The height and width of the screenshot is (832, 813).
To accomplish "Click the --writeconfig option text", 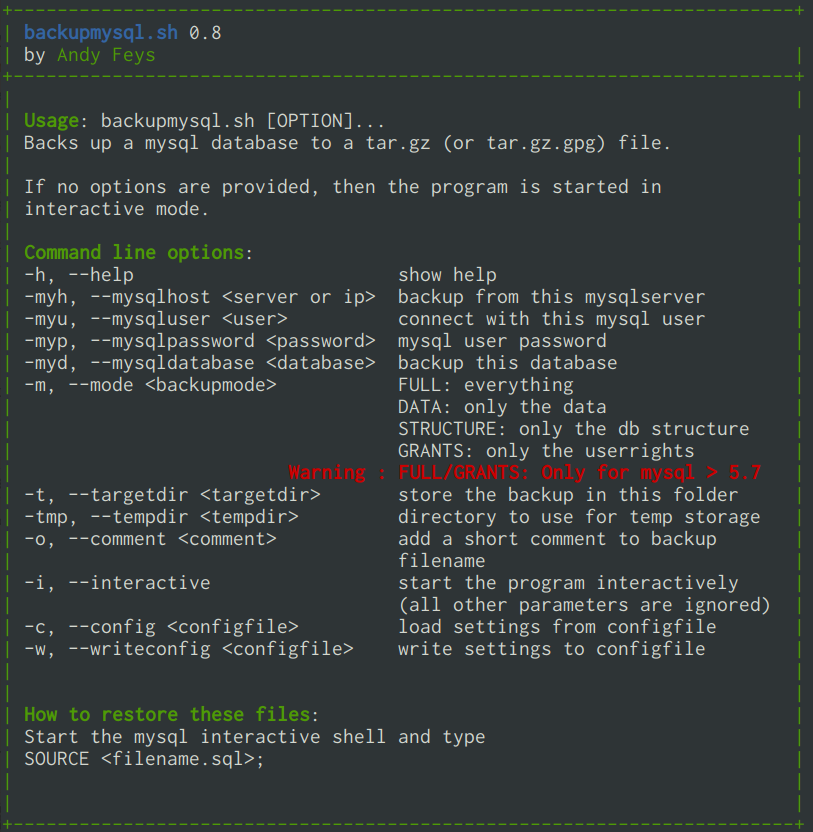I will (189, 649).
